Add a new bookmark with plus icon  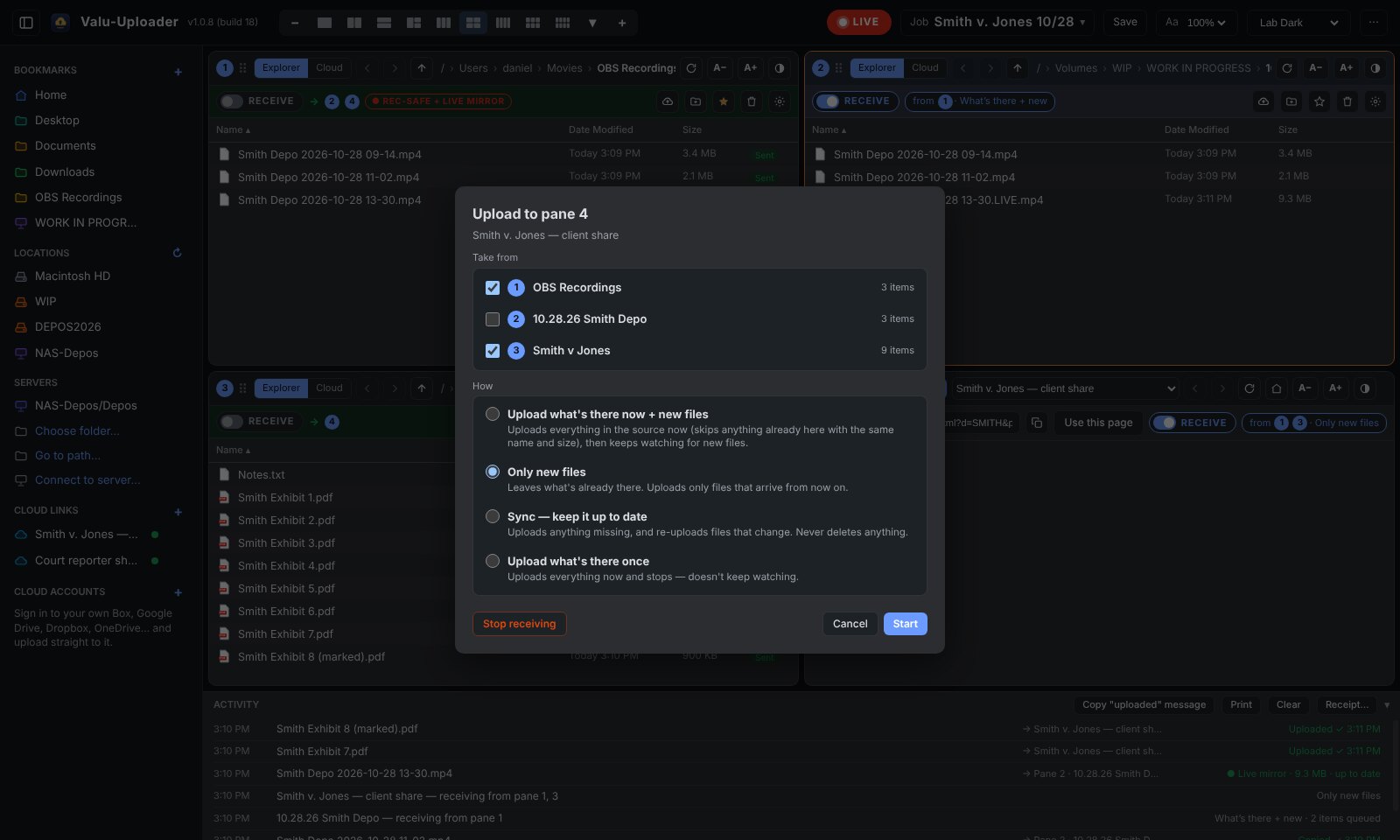point(178,72)
